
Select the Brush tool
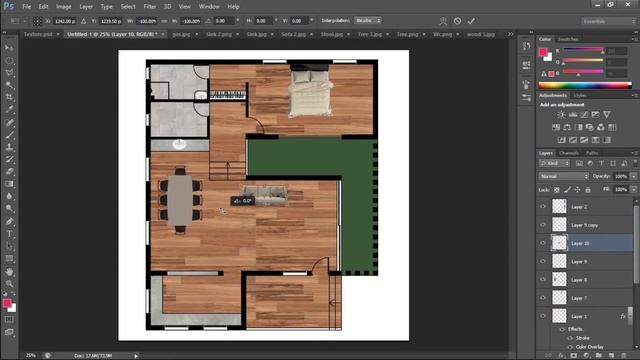click(x=9, y=135)
